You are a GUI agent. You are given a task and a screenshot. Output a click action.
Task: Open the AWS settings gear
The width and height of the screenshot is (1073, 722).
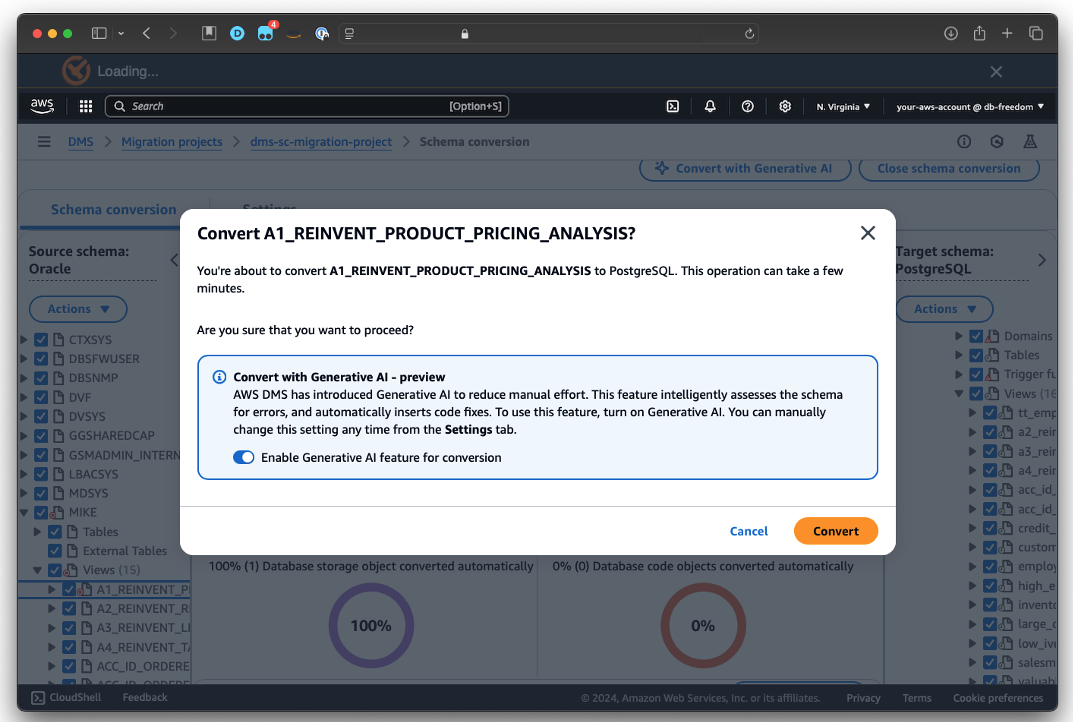[x=785, y=106]
